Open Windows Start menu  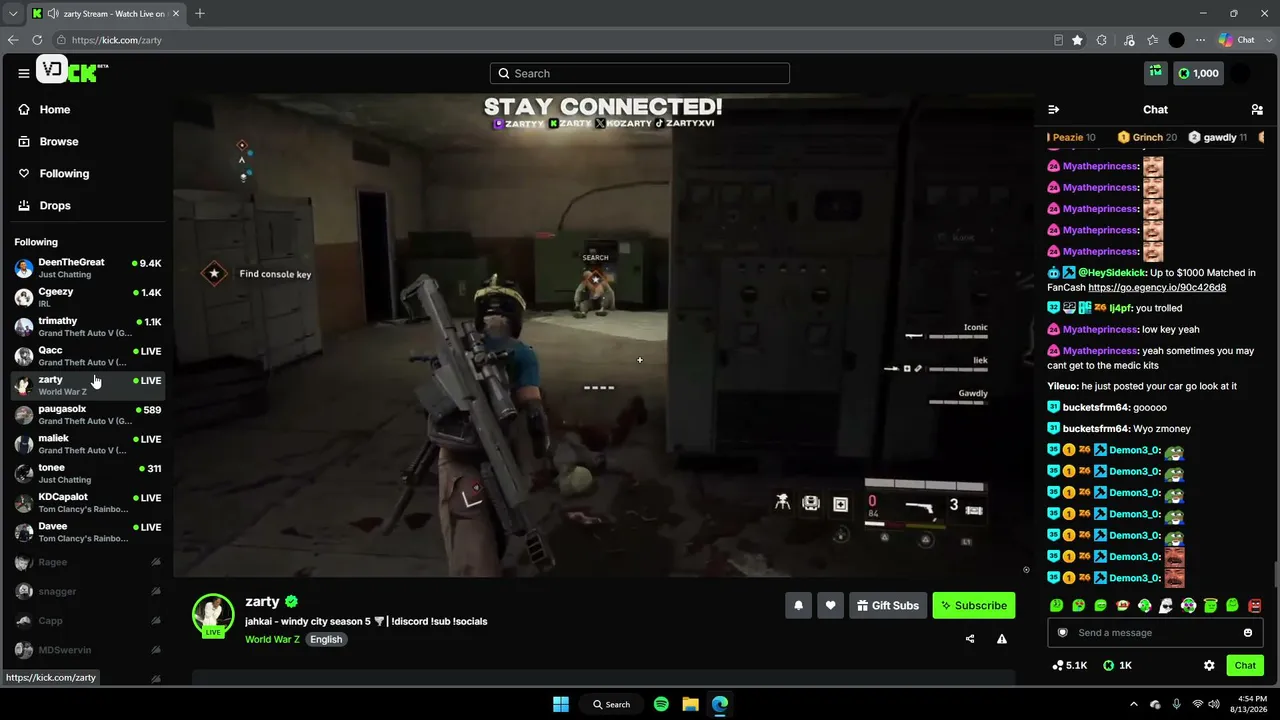(x=560, y=704)
